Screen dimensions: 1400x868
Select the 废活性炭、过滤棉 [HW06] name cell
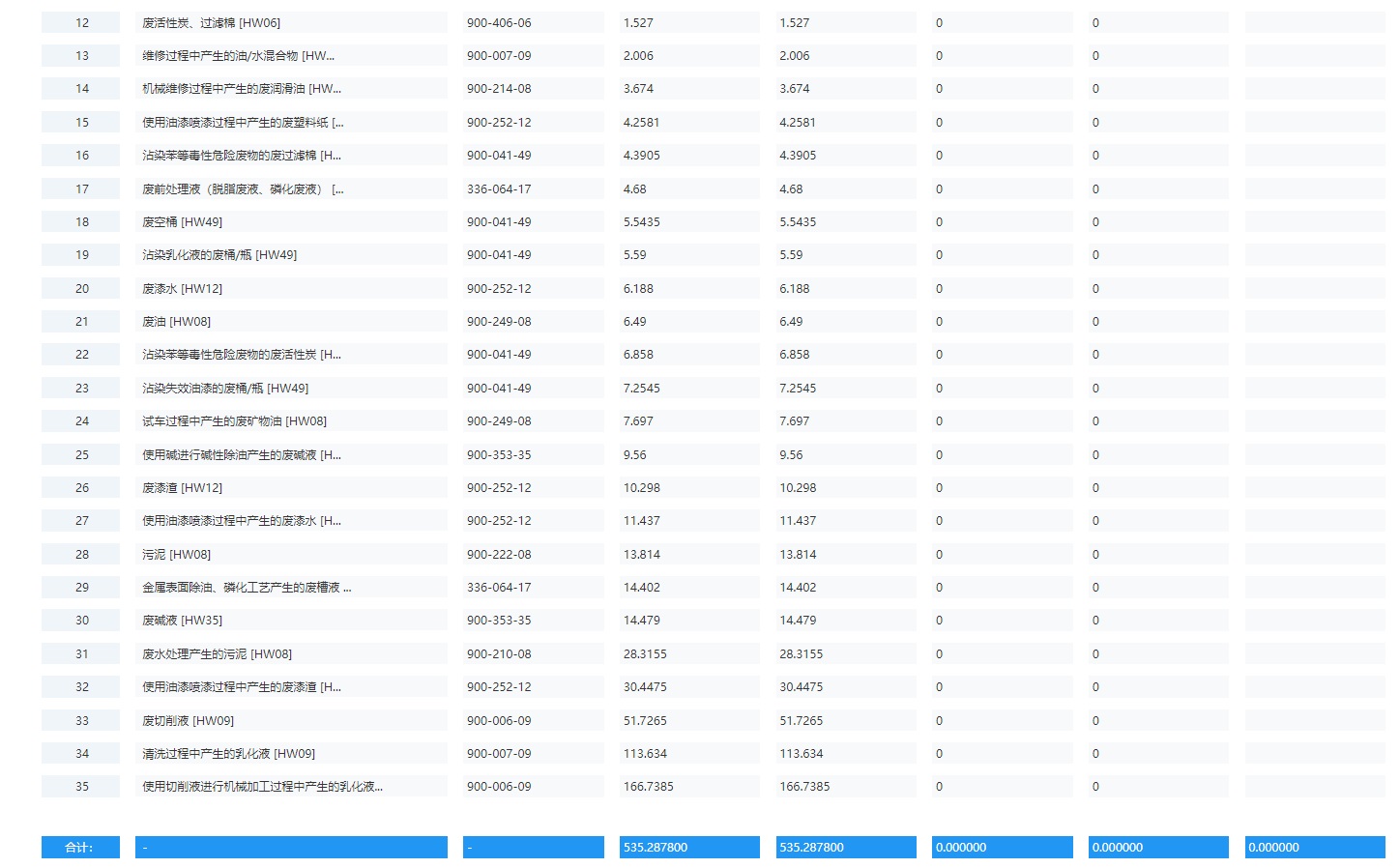point(211,22)
